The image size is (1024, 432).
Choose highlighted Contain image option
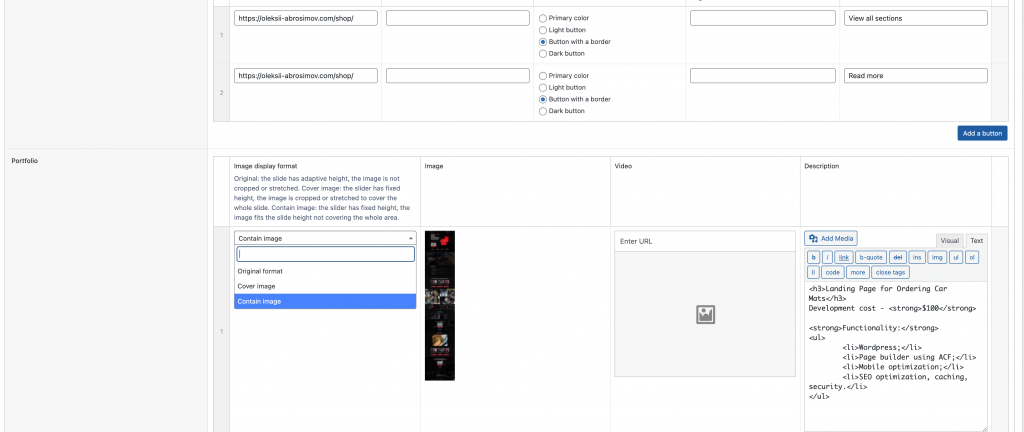pyautogui.click(x=325, y=301)
